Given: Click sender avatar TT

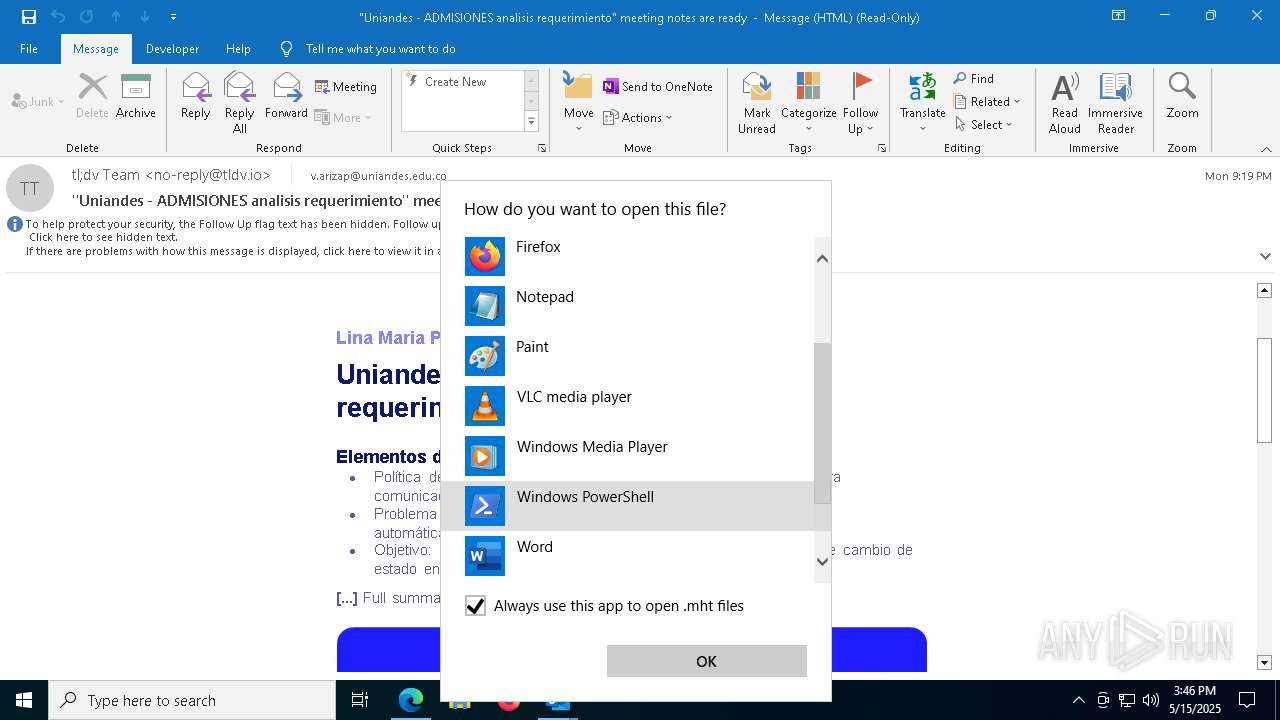Looking at the screenshot, I should [x=30, y=188].
